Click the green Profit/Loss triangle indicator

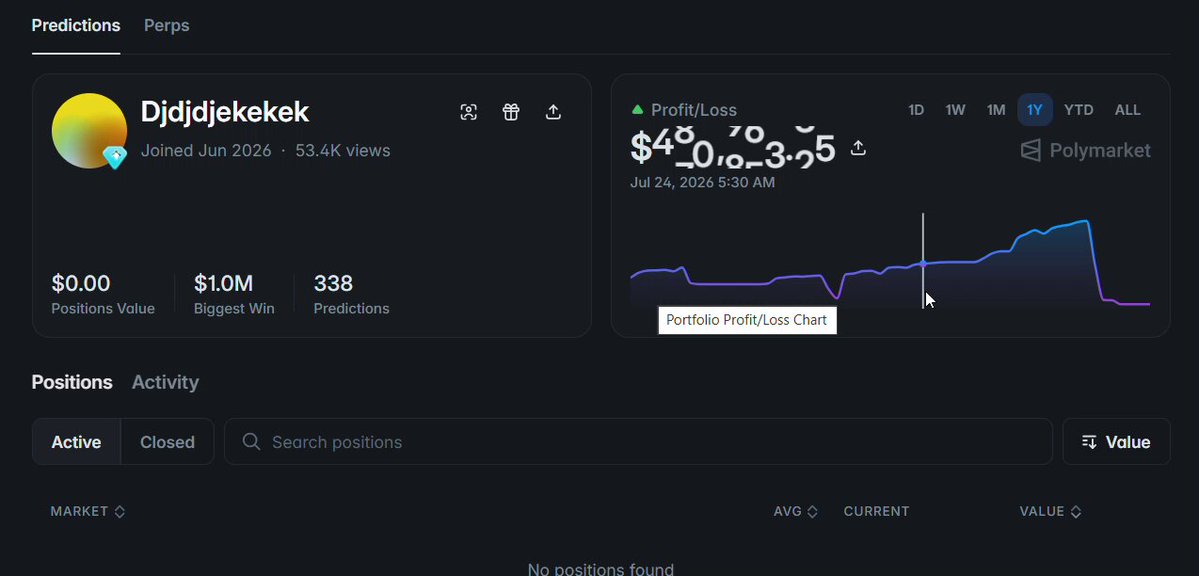click(x=637, y=110)
